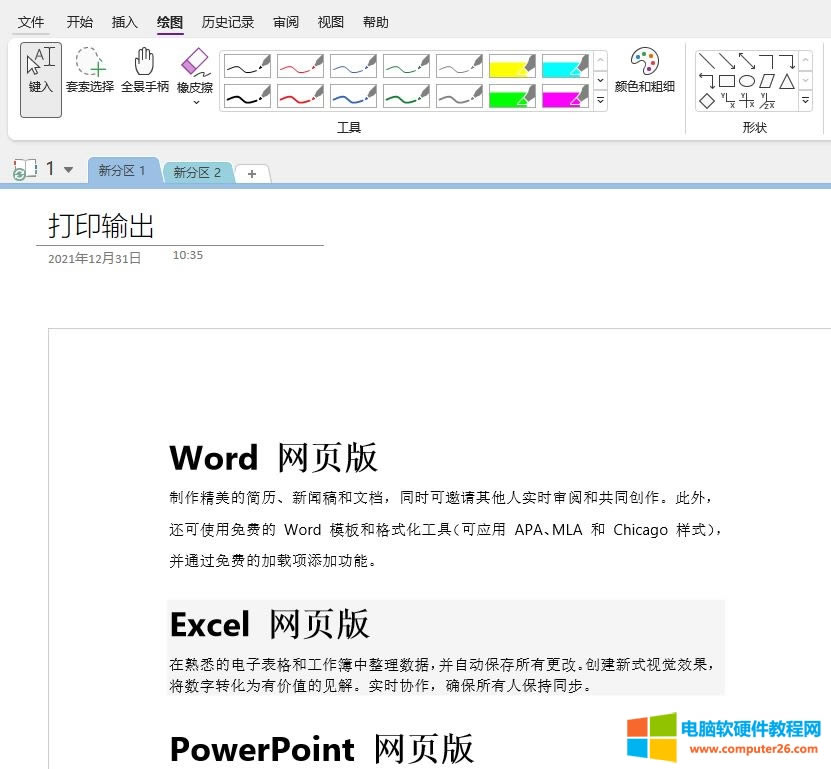The height and width of the screenshot is (769, 831).
Task: Expand the Eraser dropdown arrow
Action: (x=195, y=102)
